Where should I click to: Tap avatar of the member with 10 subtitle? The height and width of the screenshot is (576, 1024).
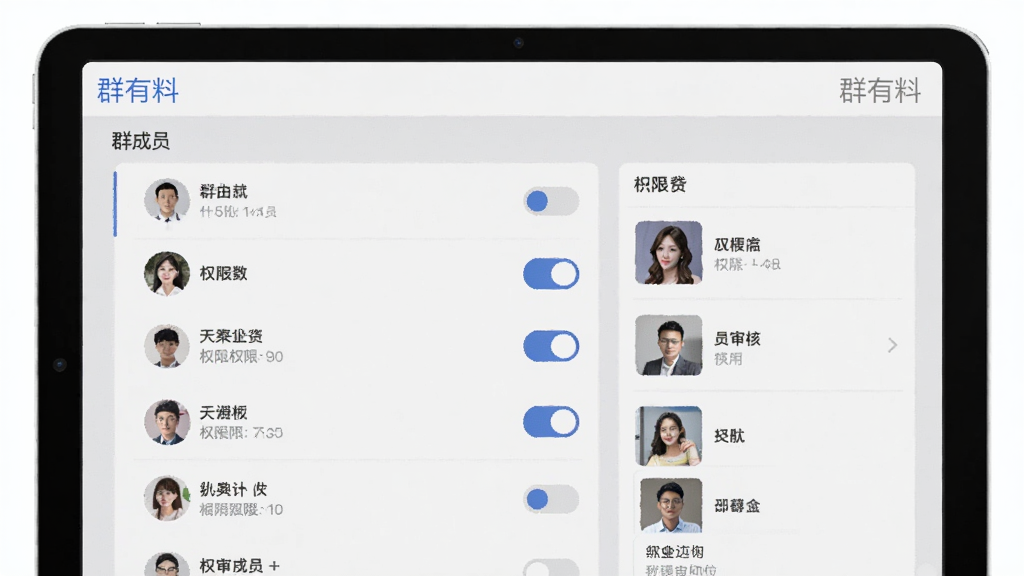(167, 498)
